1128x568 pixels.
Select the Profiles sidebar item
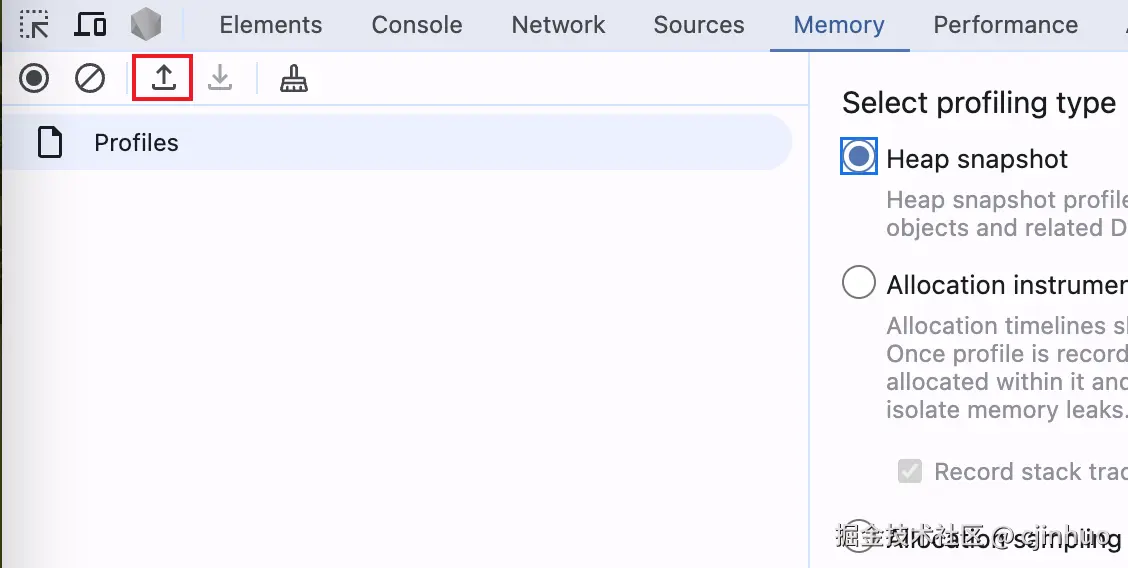pyautogui.click(x=136, y=143)
